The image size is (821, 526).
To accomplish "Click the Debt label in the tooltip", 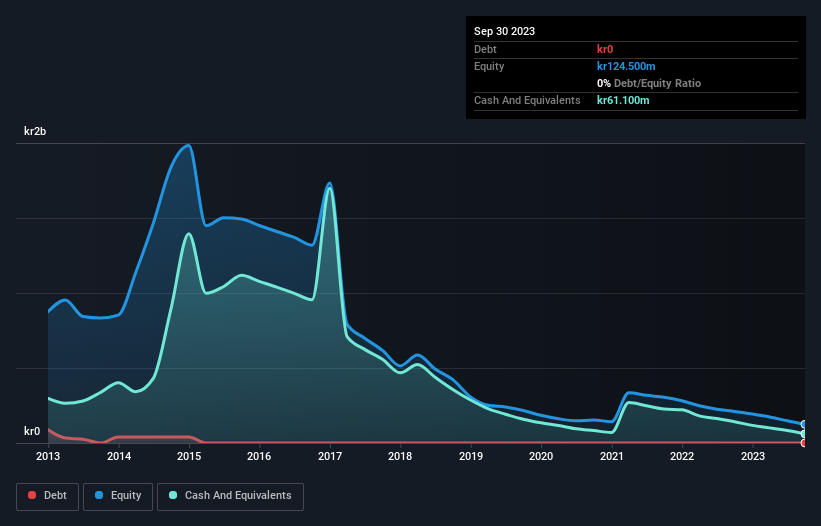I will tap(485, 49).
